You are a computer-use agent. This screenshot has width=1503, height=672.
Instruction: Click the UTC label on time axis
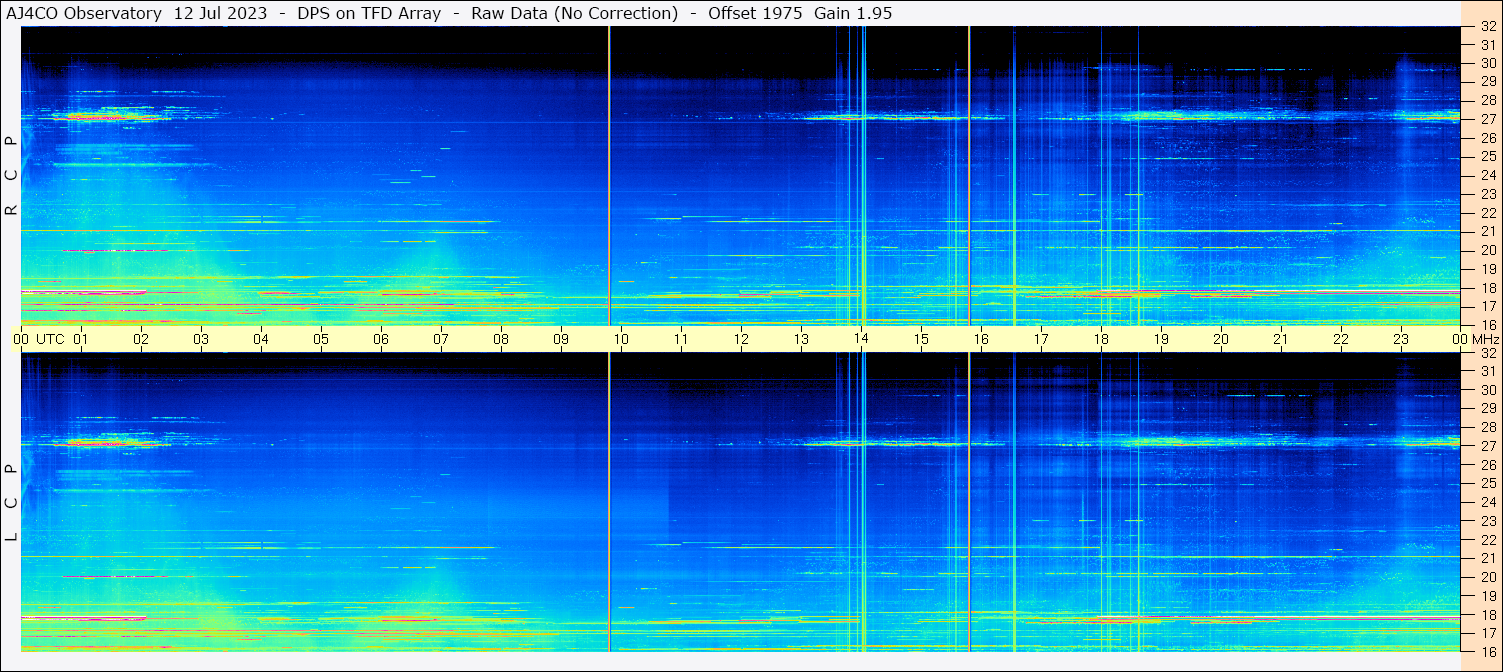coord(50,339)
